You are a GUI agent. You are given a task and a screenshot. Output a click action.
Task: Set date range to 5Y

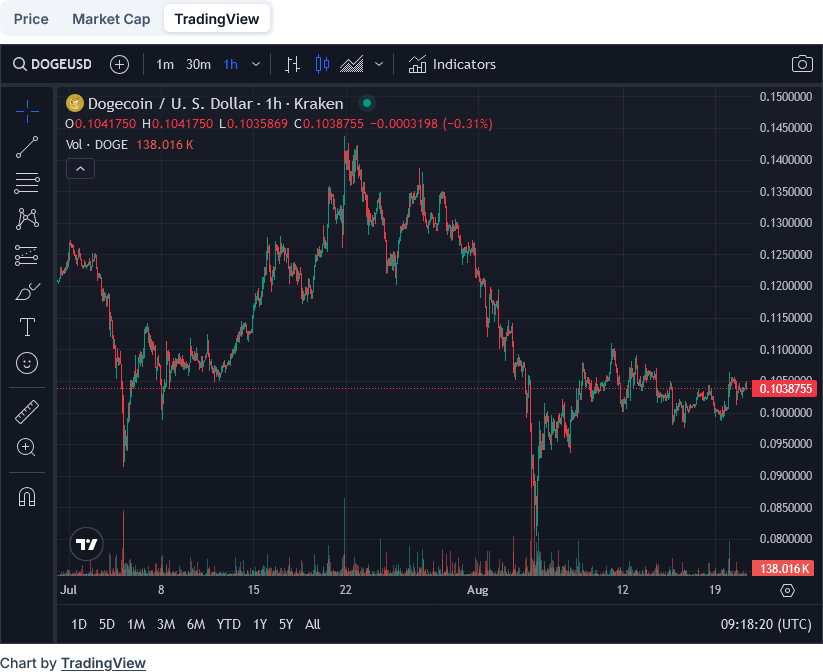coord(286,624)
